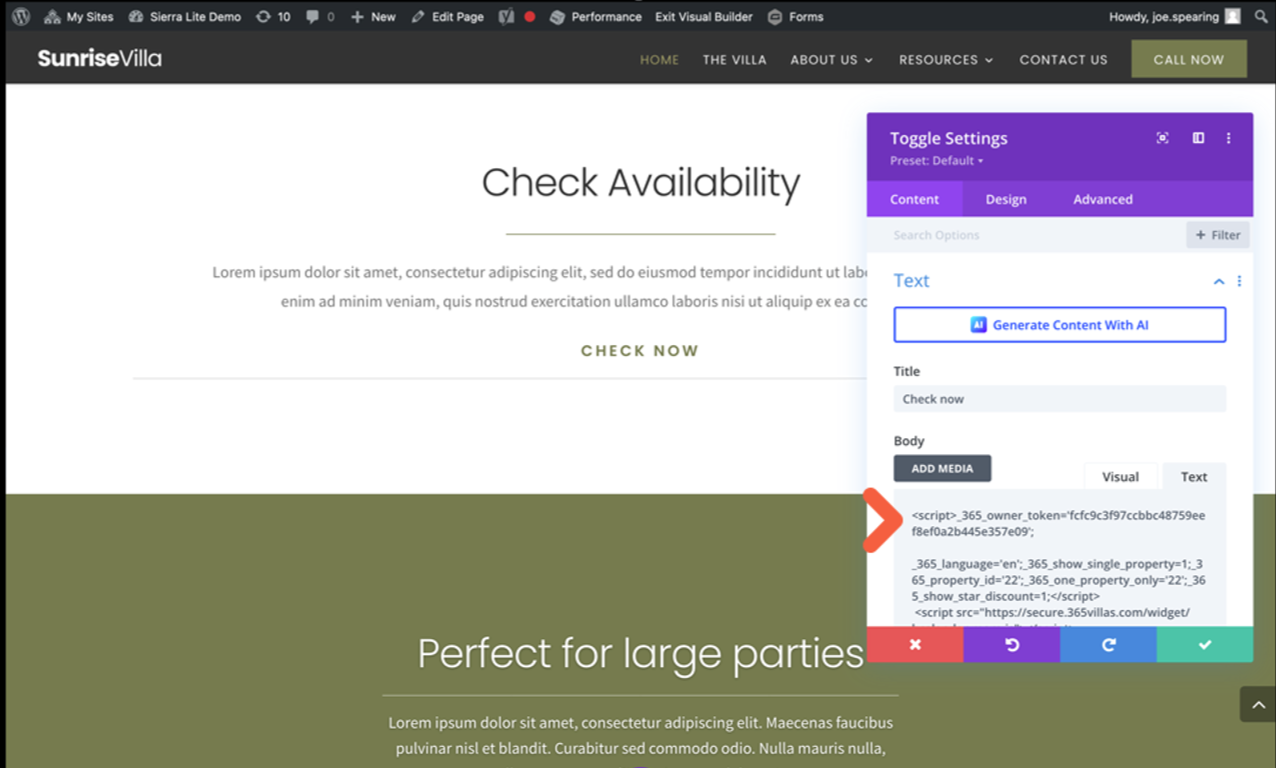Expand RESOURCES navigation dropdown
The width and height of the screenshot is (1276, 768).
[946, 60]
